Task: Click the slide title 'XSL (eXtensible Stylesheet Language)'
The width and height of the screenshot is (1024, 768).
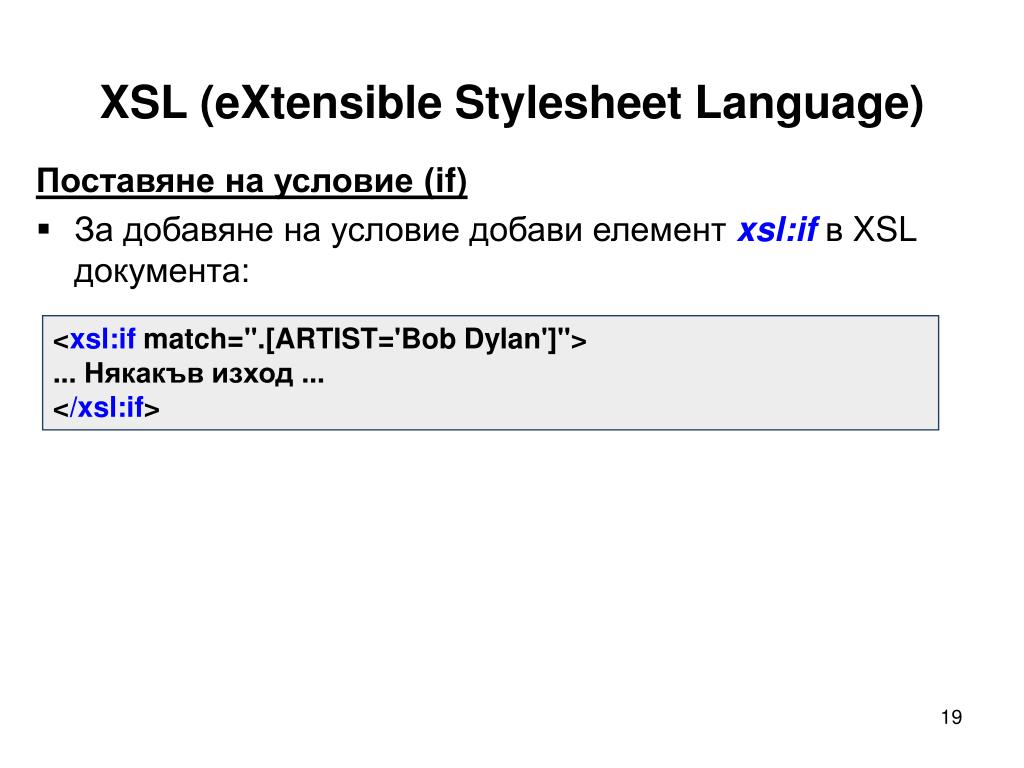Action: 511,103
